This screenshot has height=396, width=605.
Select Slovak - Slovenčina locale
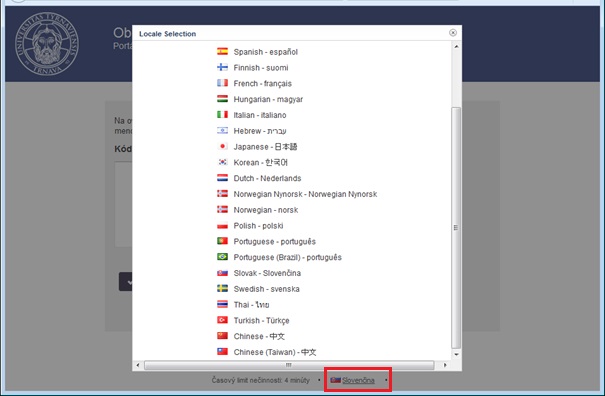point(267,273)
